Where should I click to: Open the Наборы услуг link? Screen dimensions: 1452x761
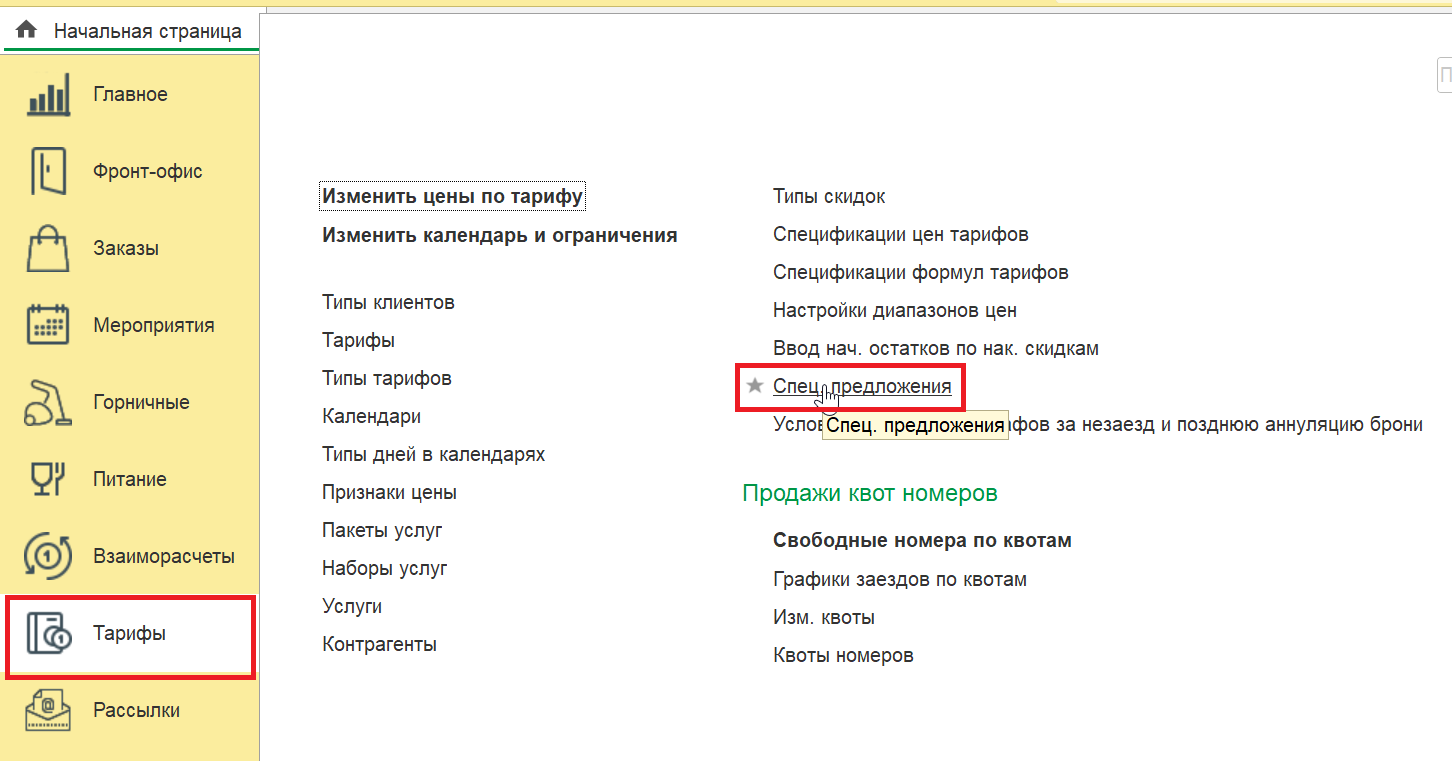click(385, 568)
